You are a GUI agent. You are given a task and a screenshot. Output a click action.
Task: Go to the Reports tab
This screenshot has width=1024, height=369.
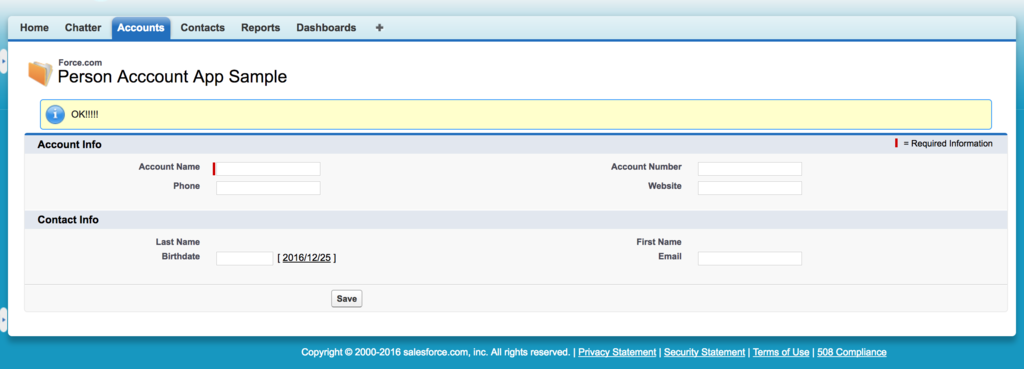(261, 28)
